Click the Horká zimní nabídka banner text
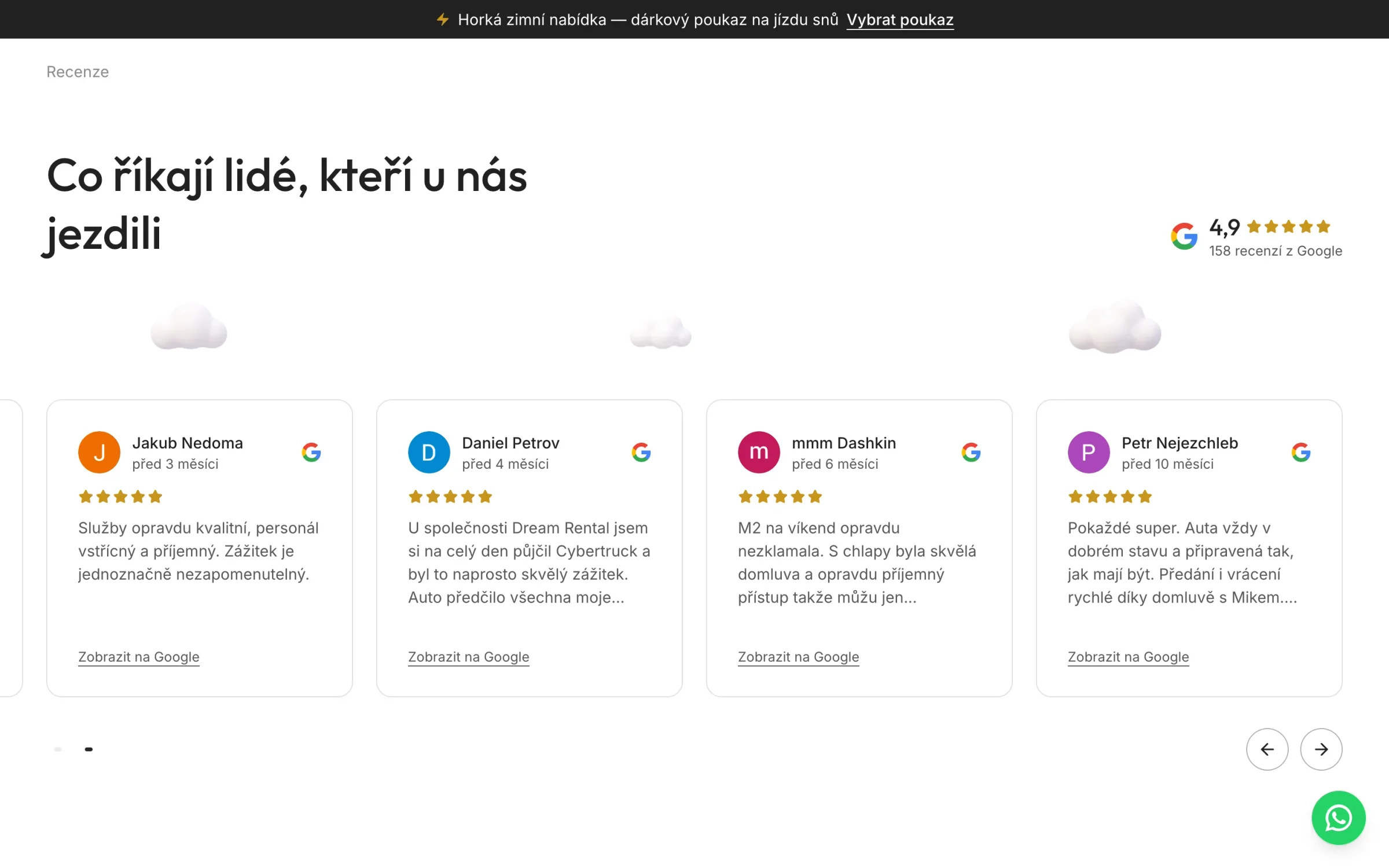 648,20
